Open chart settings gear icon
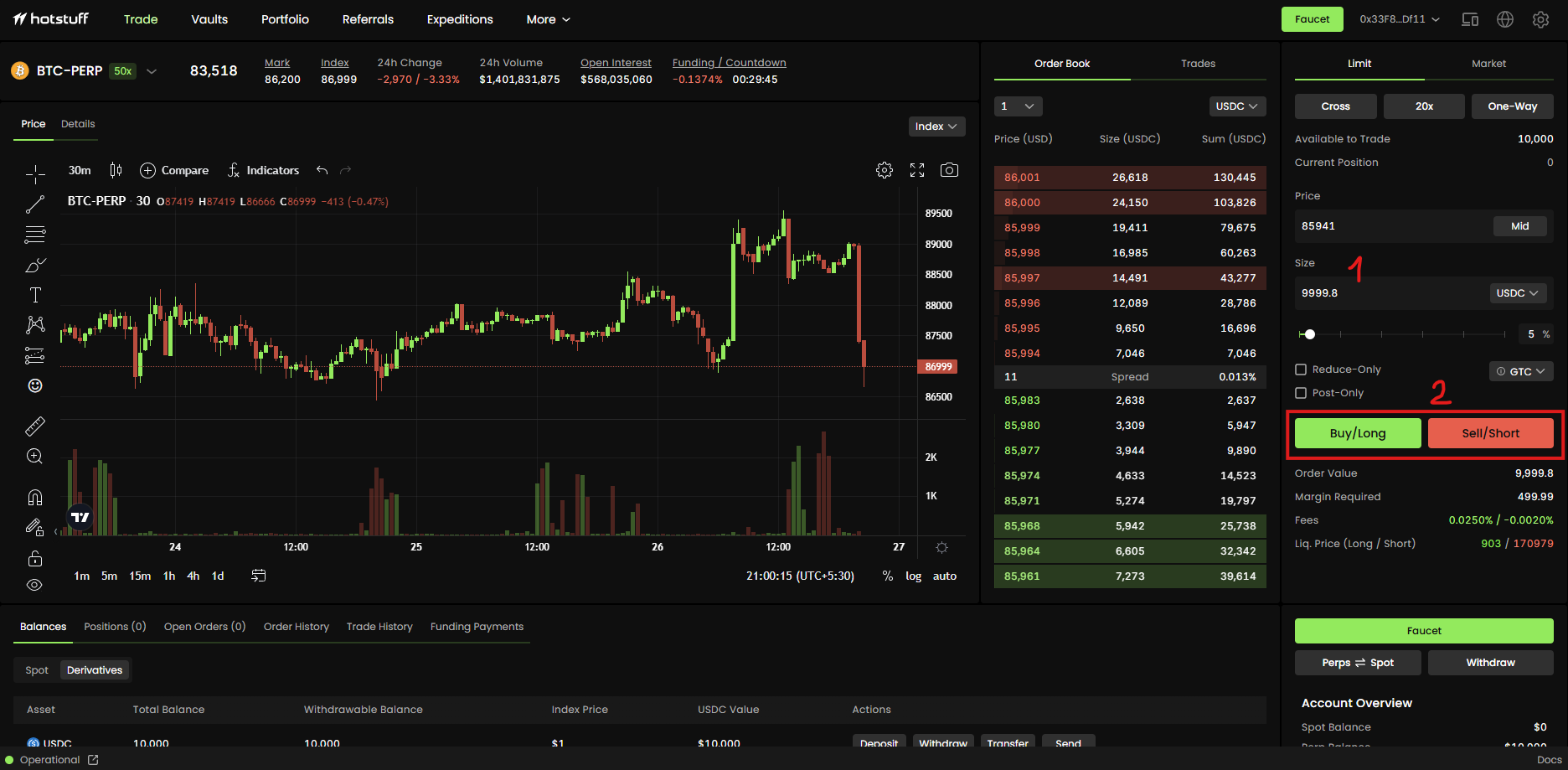Image resolution: width=1568 pixels, height=770 pixels. click(885, 170)
